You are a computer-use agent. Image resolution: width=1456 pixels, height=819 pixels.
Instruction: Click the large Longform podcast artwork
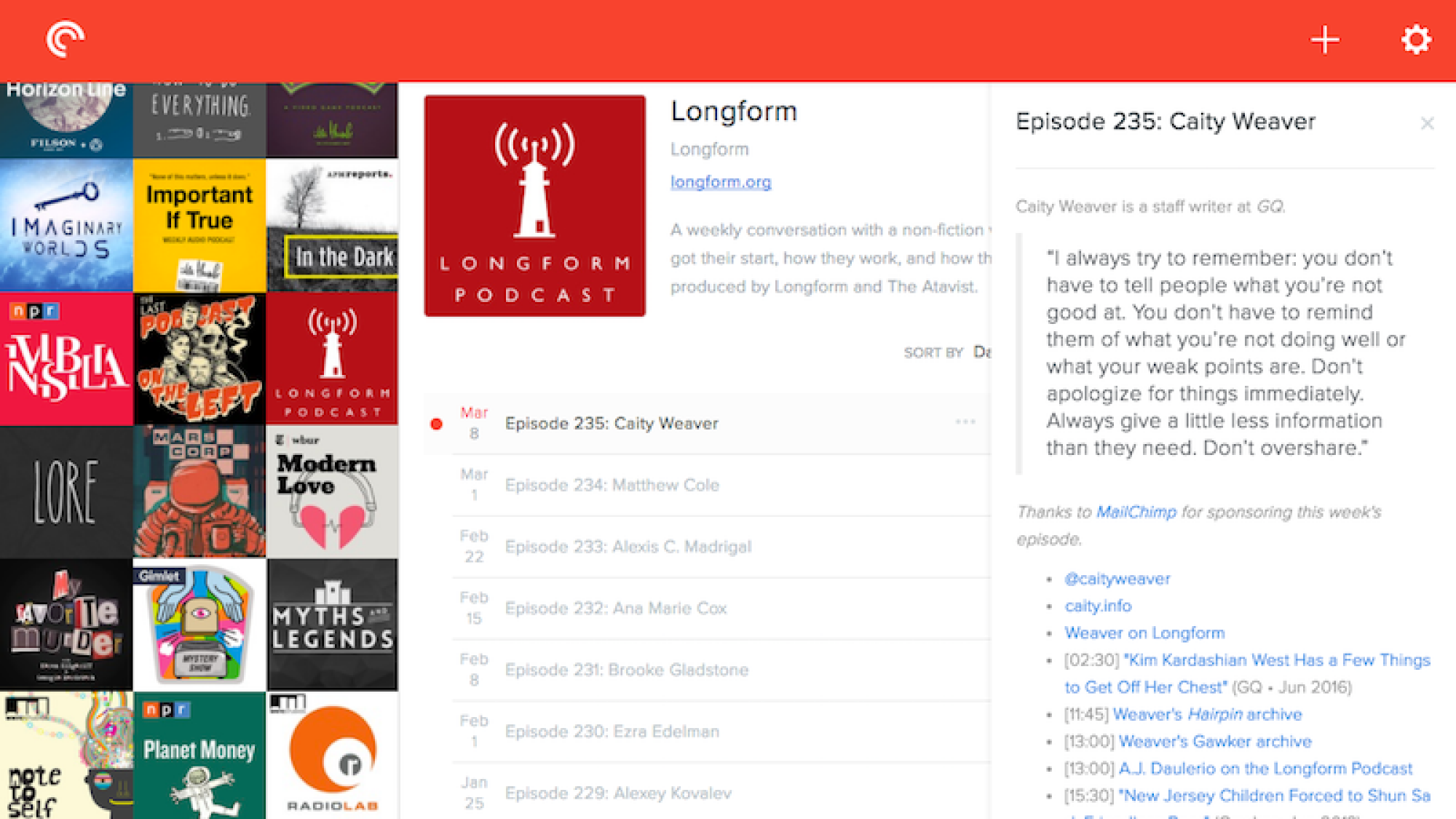pyautogui.click(x=535, y=206)
